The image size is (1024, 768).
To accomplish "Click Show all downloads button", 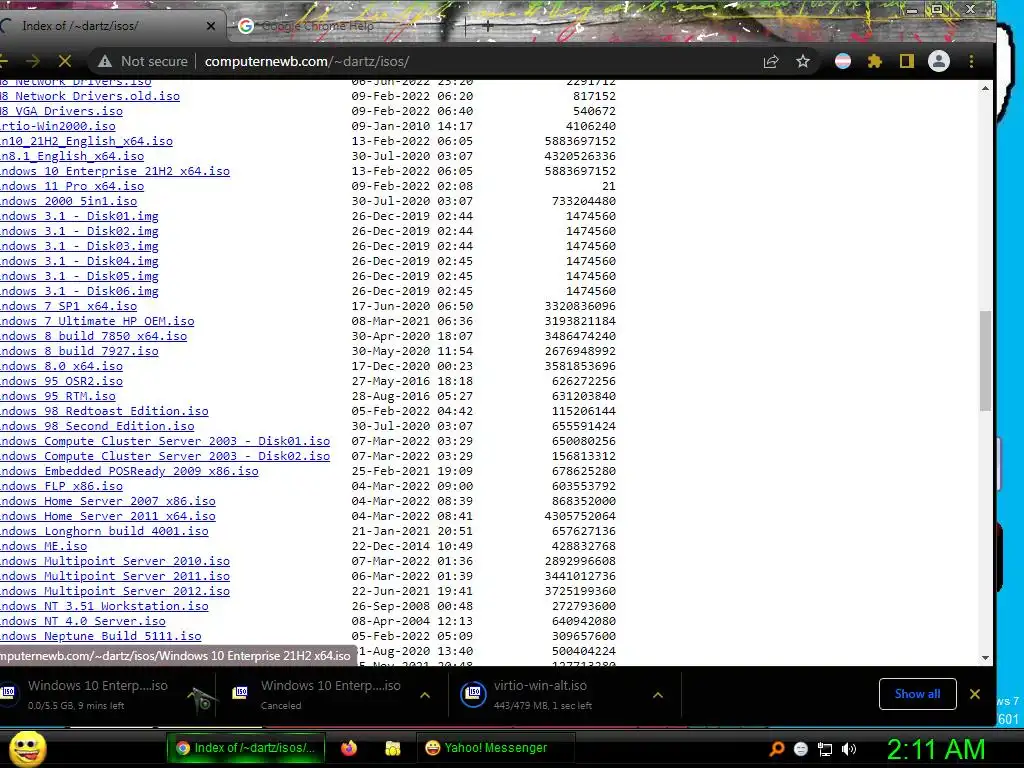I will (x=918, y=694).
